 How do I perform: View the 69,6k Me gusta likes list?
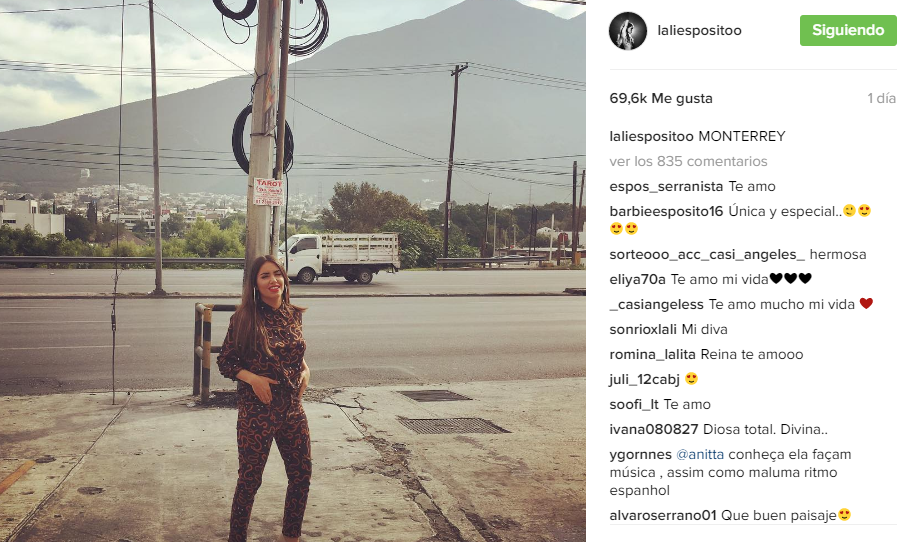[660, 98]
